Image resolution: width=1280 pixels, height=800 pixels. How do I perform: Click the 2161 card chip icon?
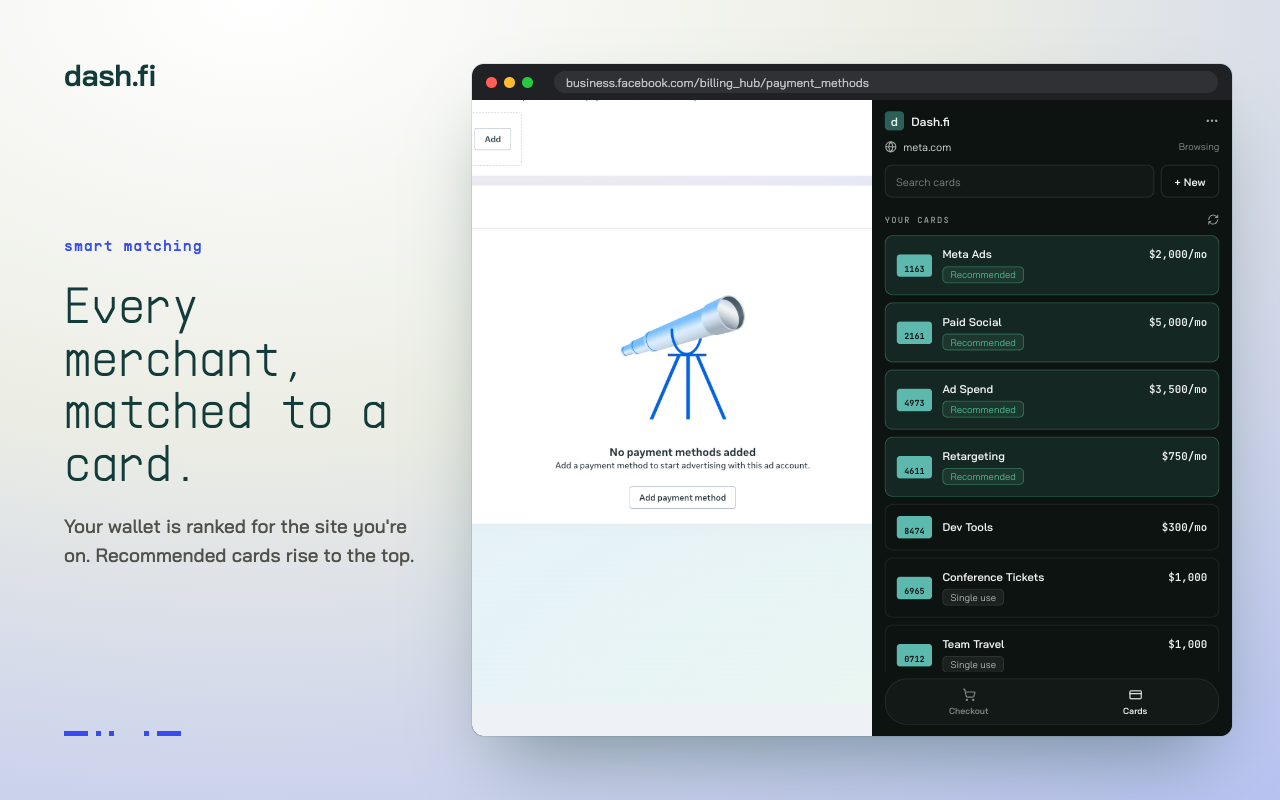pos(914,334)
